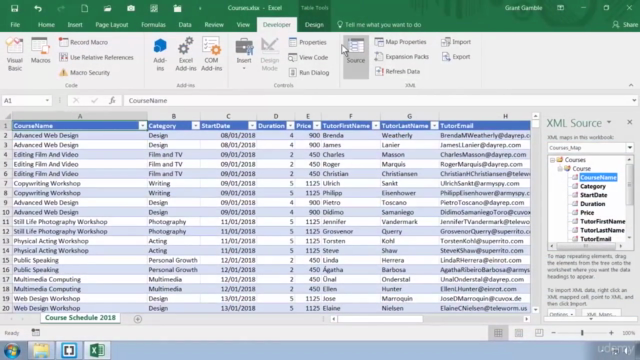Open the Courses_Map XML maps dropdown
Screen dimensions: 640x360
[630, 148]
